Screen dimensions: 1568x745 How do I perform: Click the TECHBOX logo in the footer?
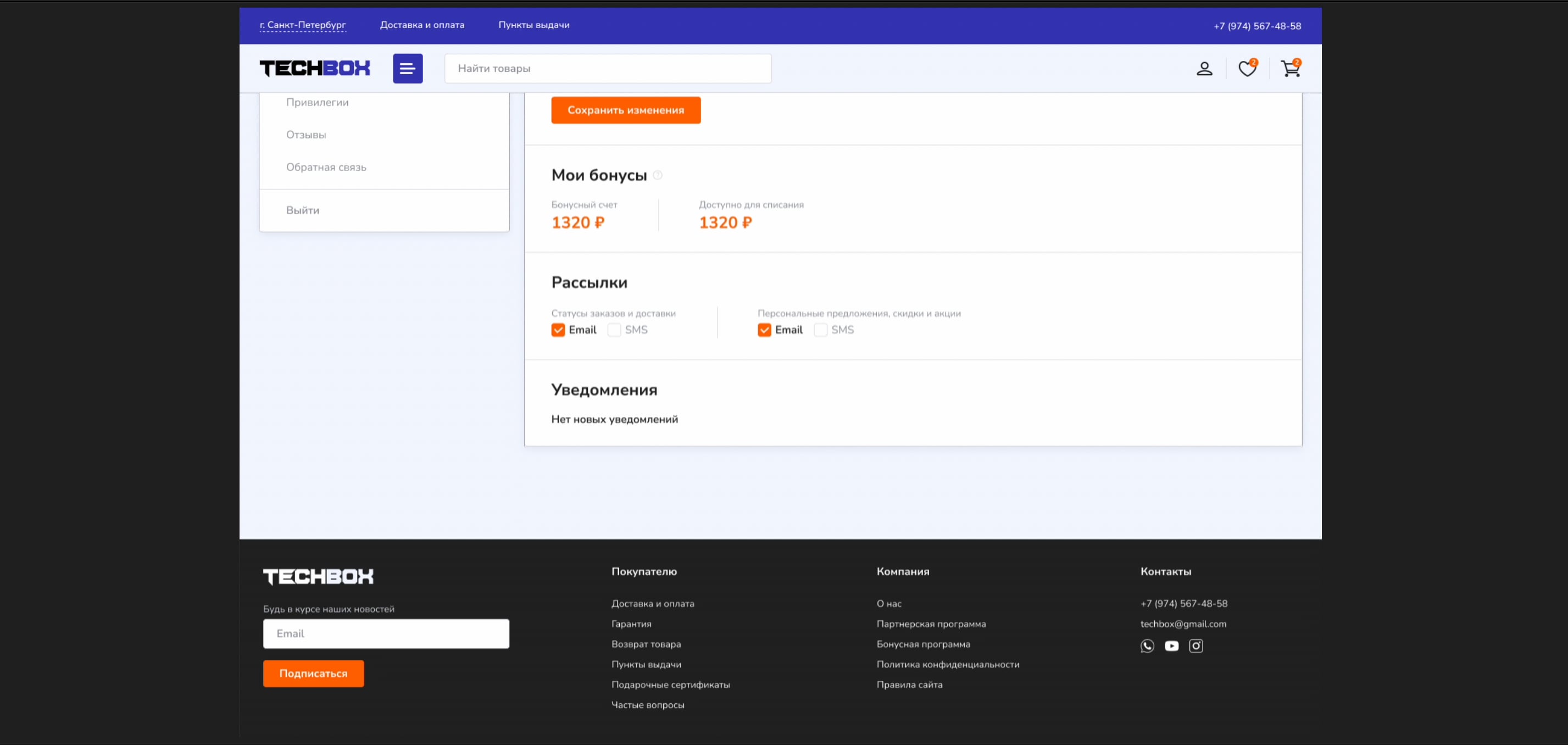coord(318,576)
